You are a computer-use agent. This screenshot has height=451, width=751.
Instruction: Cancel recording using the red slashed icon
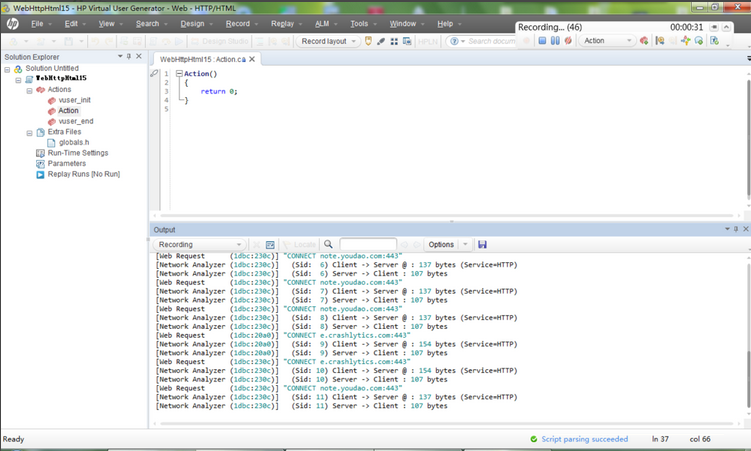coord(568,41)
